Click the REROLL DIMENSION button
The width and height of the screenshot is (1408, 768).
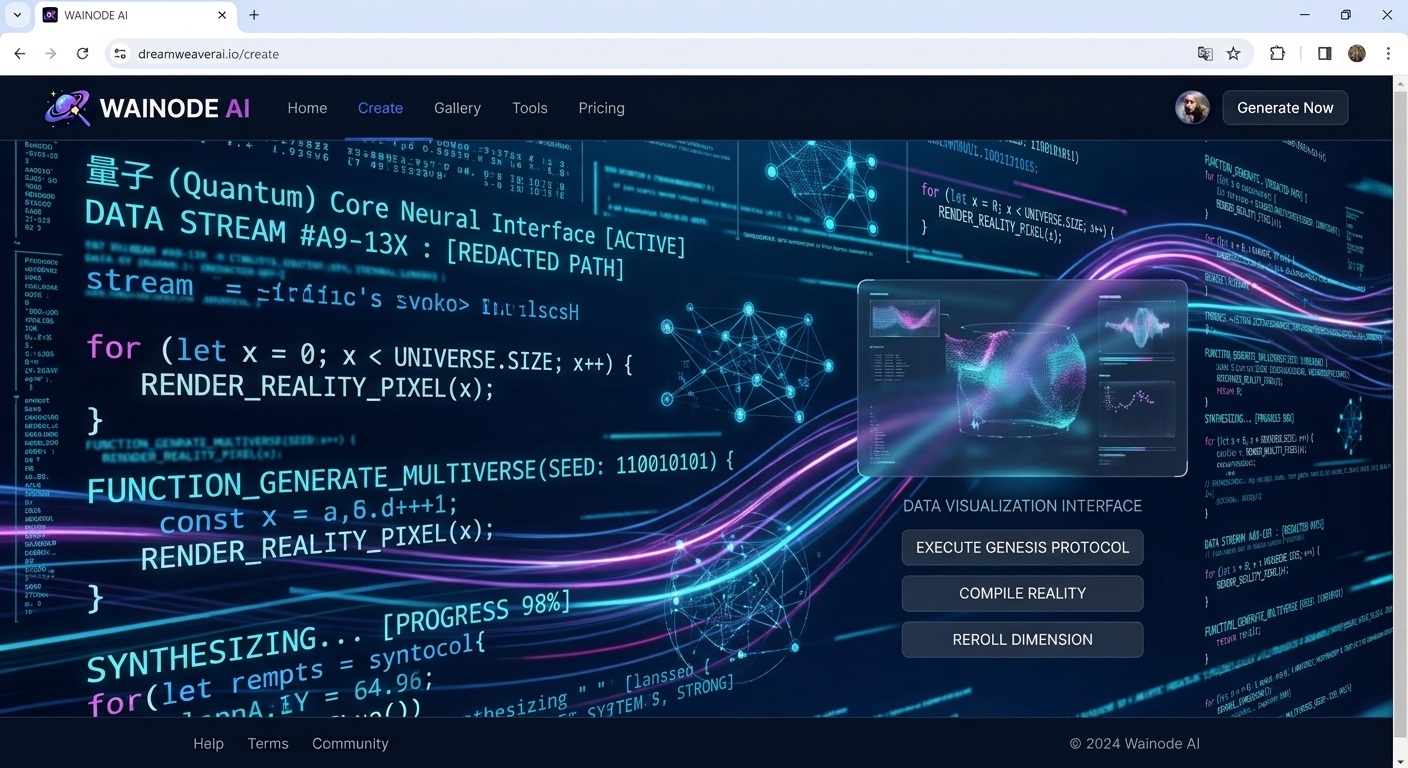1022,639
